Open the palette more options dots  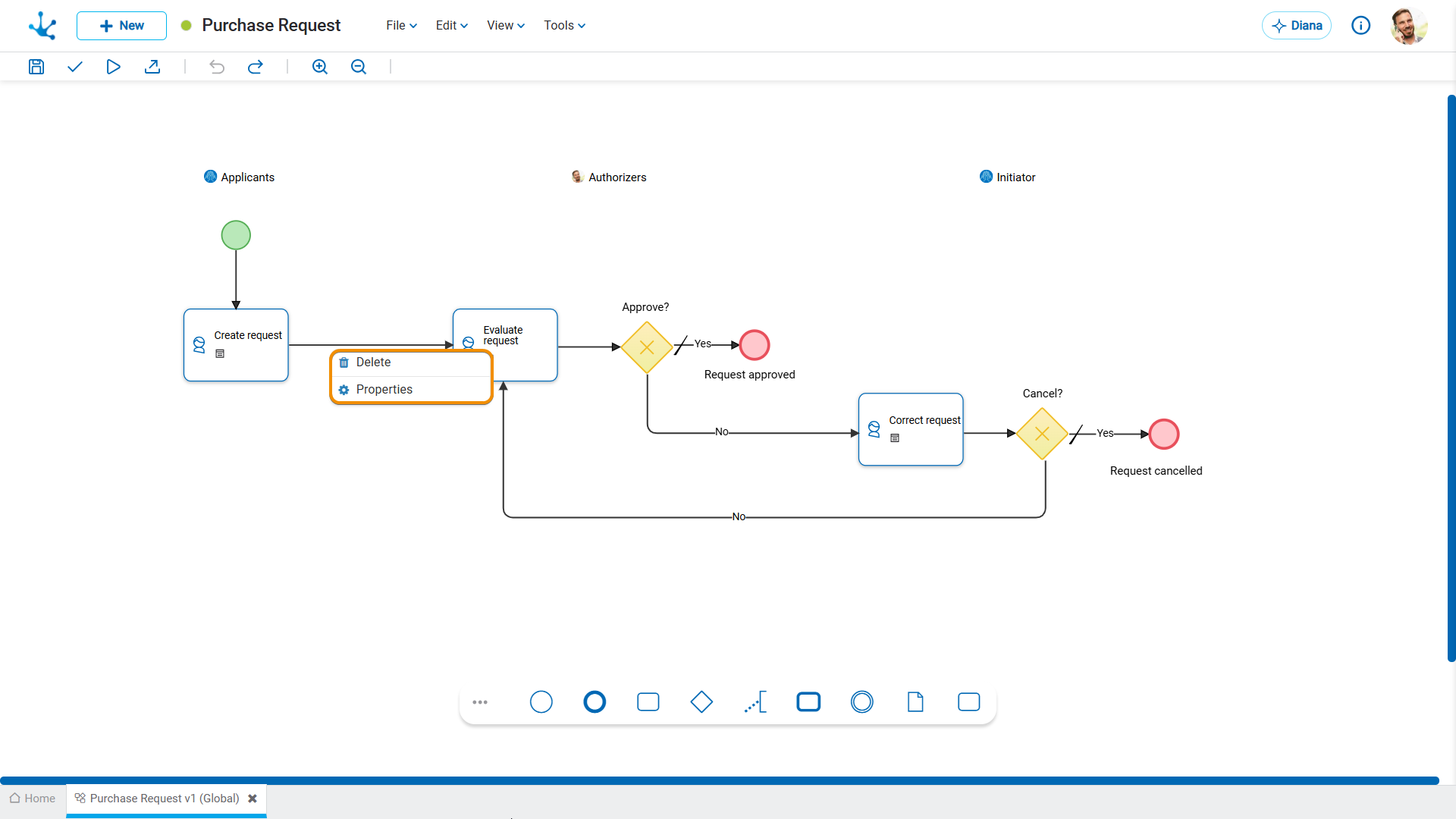point(480,702)
